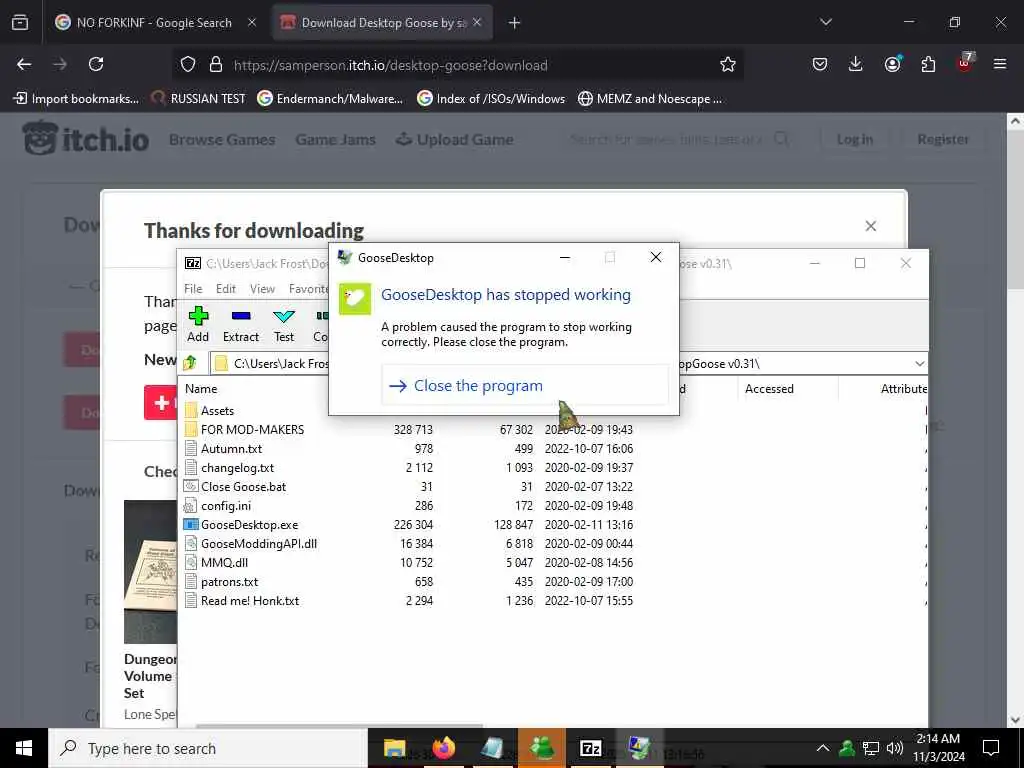Click Import bookmarks item
The image size is (1024, 768).
pos(76,99)
